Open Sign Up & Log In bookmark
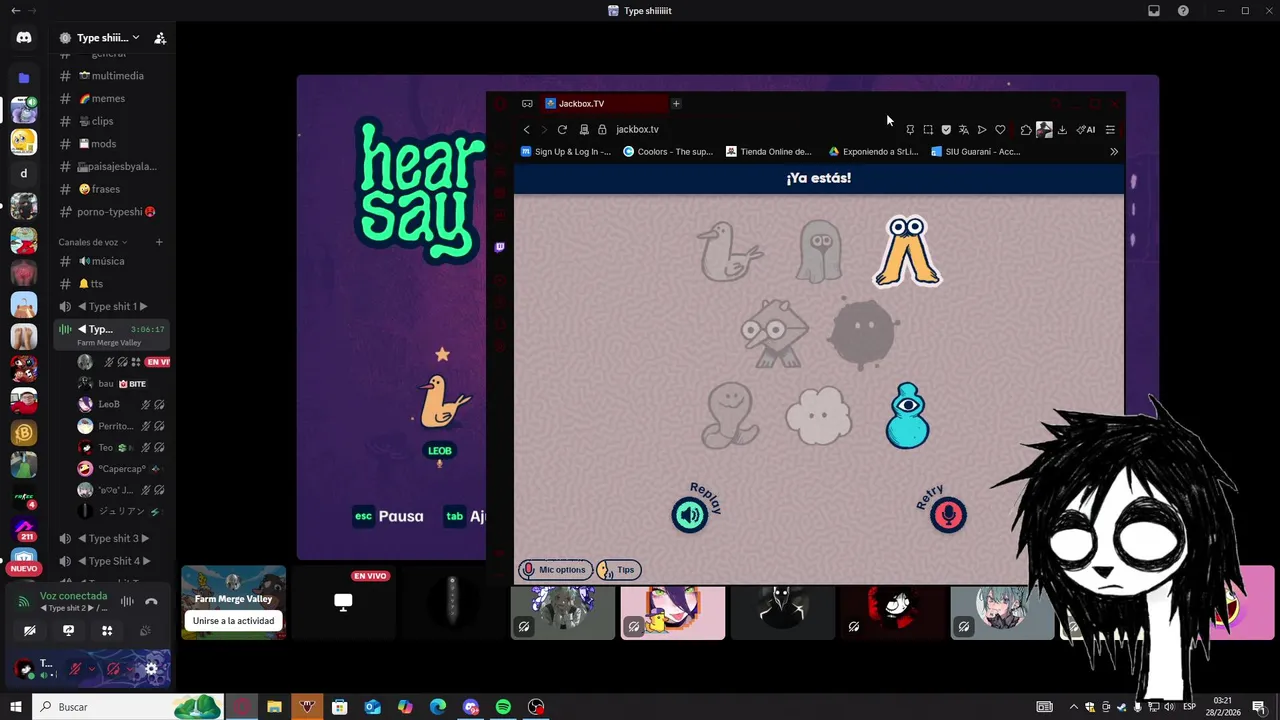The height and width of the screenshot is (720, 1280). (x=566, y=152)
